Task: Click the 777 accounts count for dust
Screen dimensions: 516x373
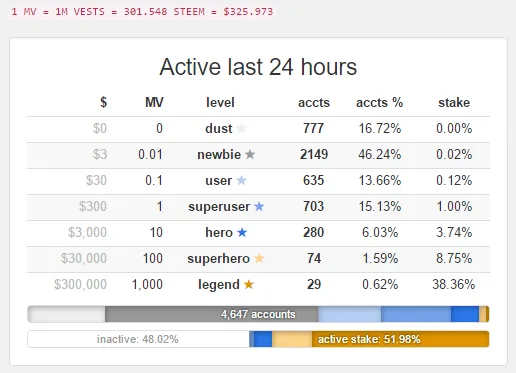Action: point(313,128)
